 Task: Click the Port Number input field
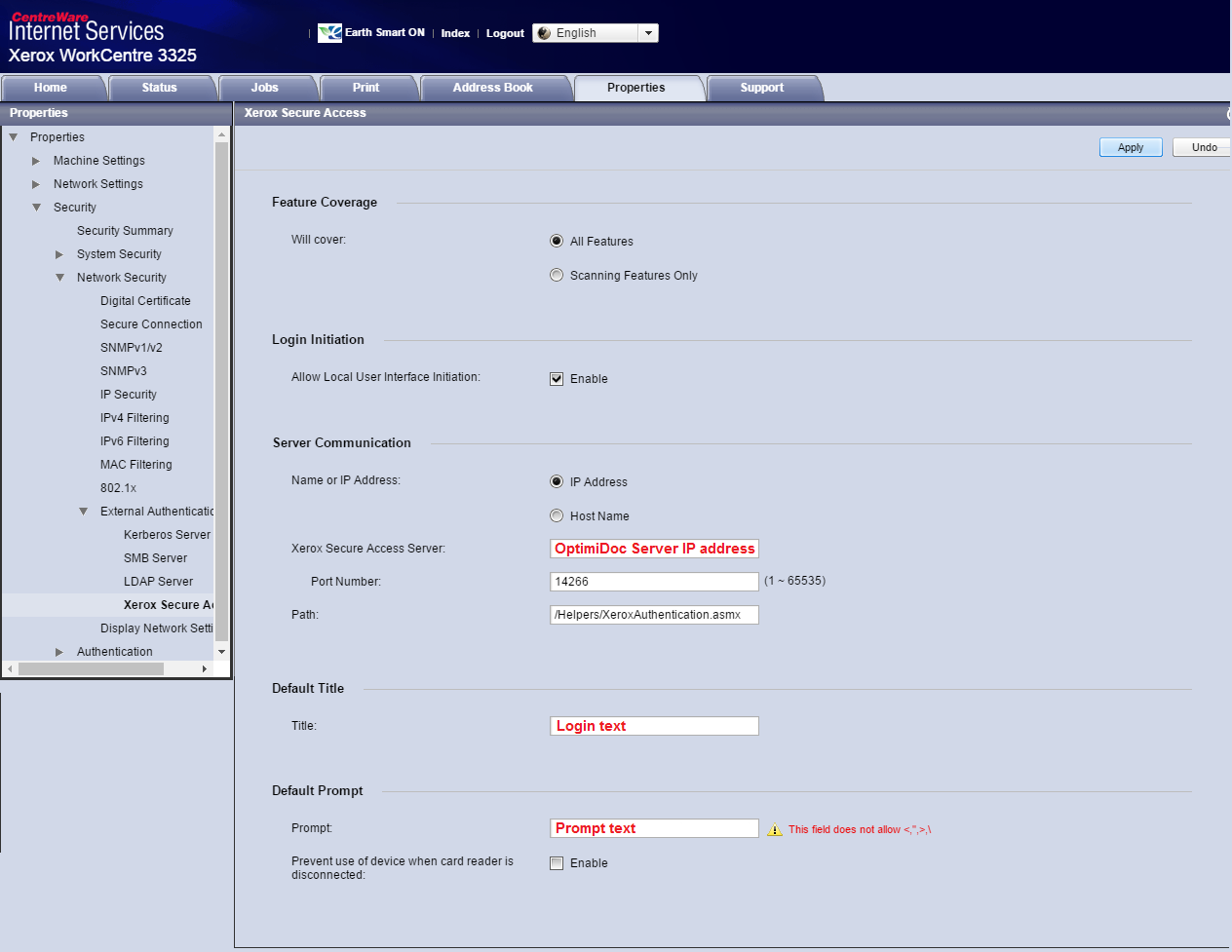[653, 582]
